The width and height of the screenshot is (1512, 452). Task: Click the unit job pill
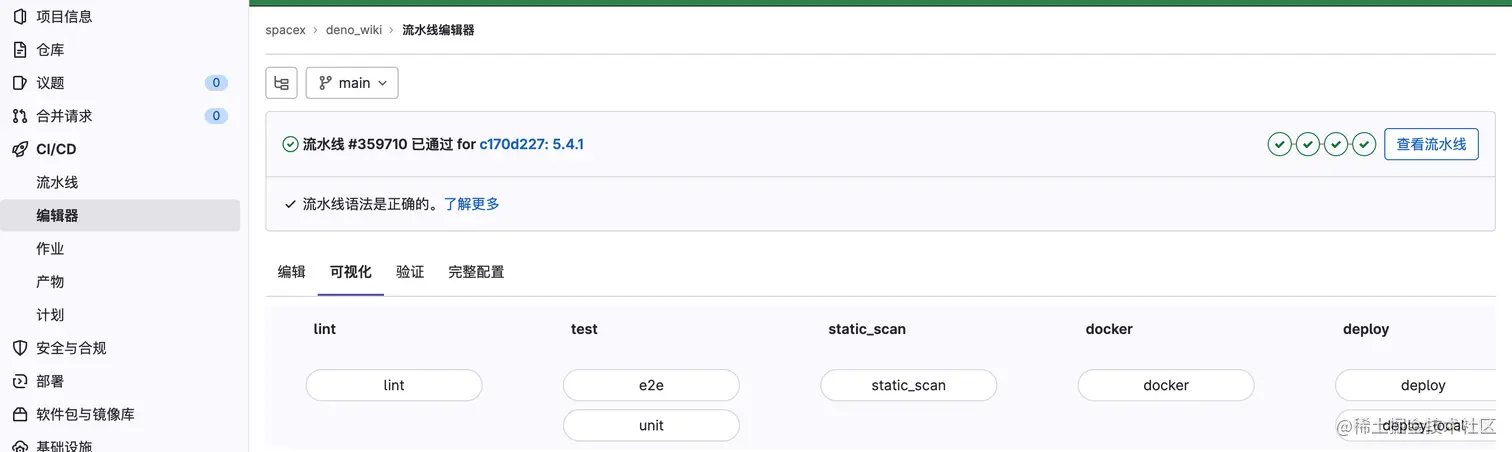(x=651, y=425)
